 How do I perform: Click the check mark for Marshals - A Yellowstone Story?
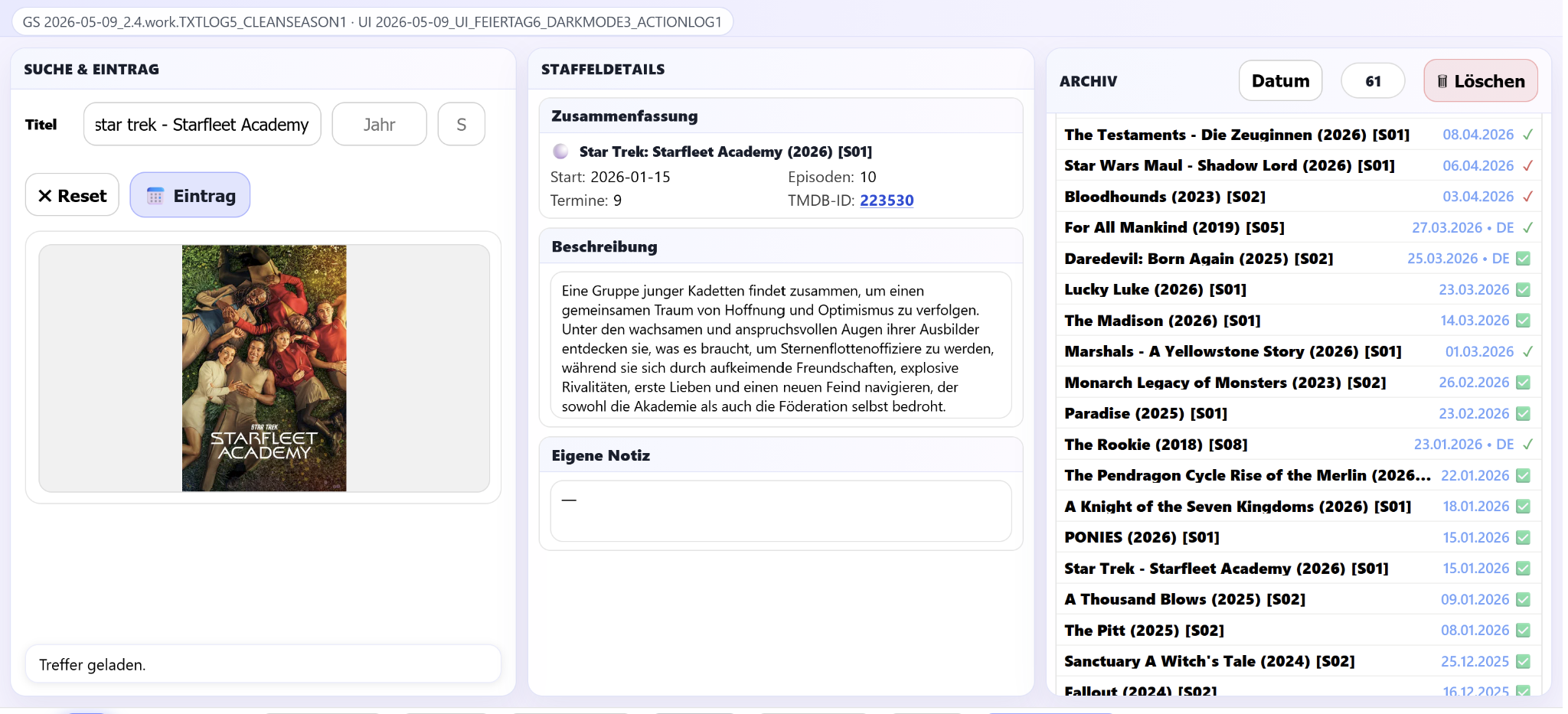(1527, 351)
